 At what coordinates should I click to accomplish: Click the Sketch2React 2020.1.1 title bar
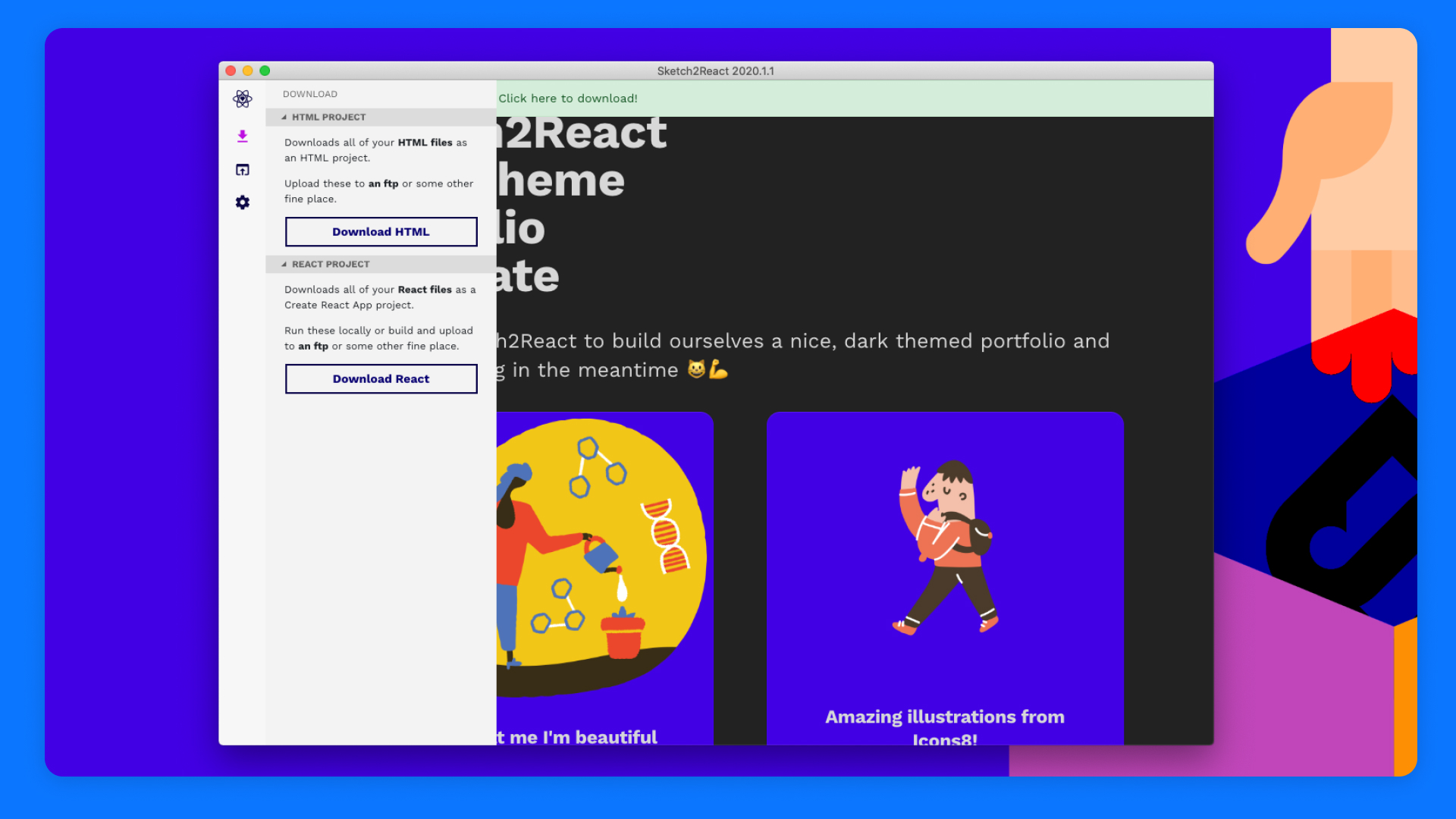[x=716, y=71]
